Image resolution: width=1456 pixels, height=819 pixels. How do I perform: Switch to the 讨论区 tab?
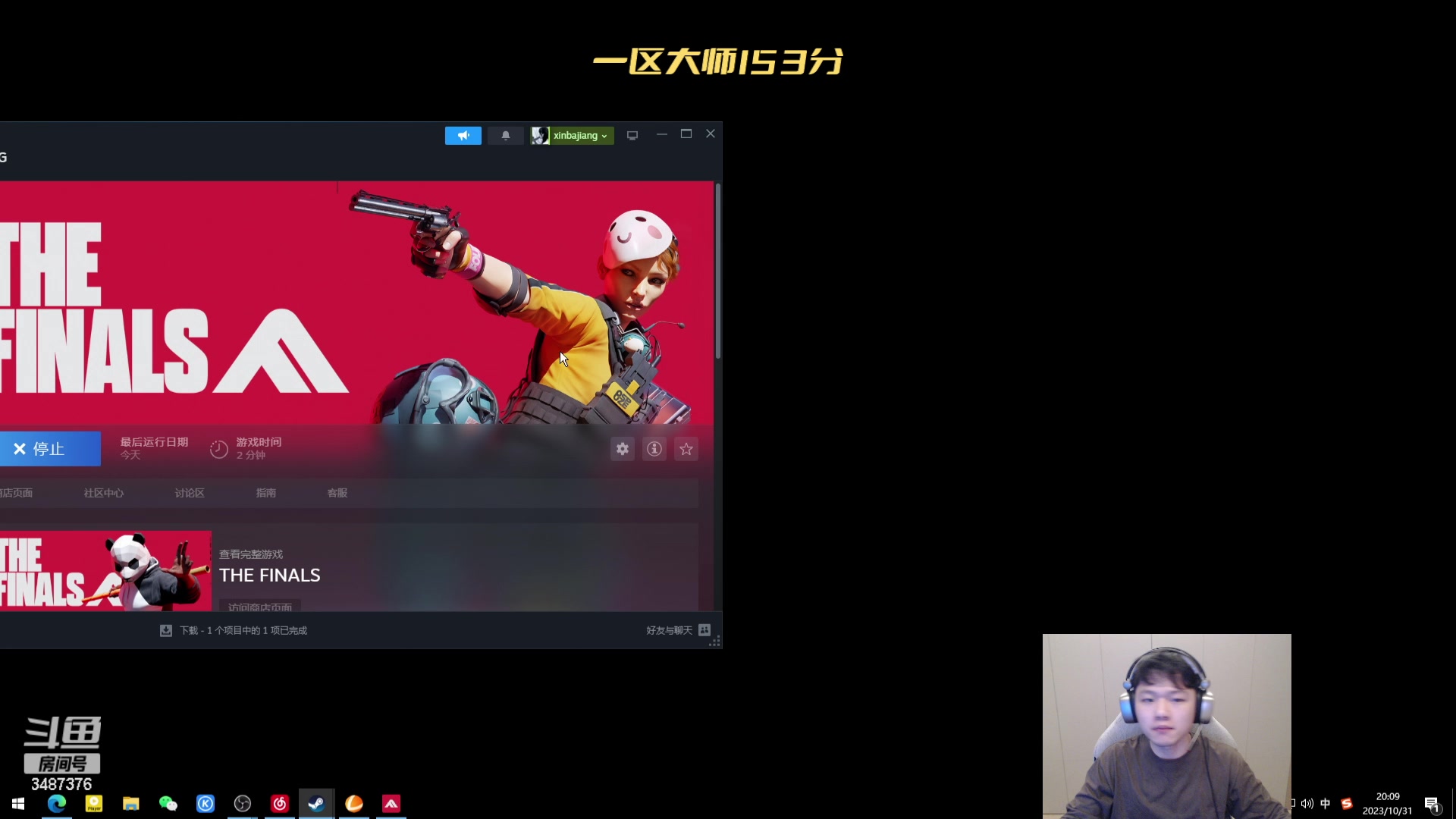(x=189, y=492)
